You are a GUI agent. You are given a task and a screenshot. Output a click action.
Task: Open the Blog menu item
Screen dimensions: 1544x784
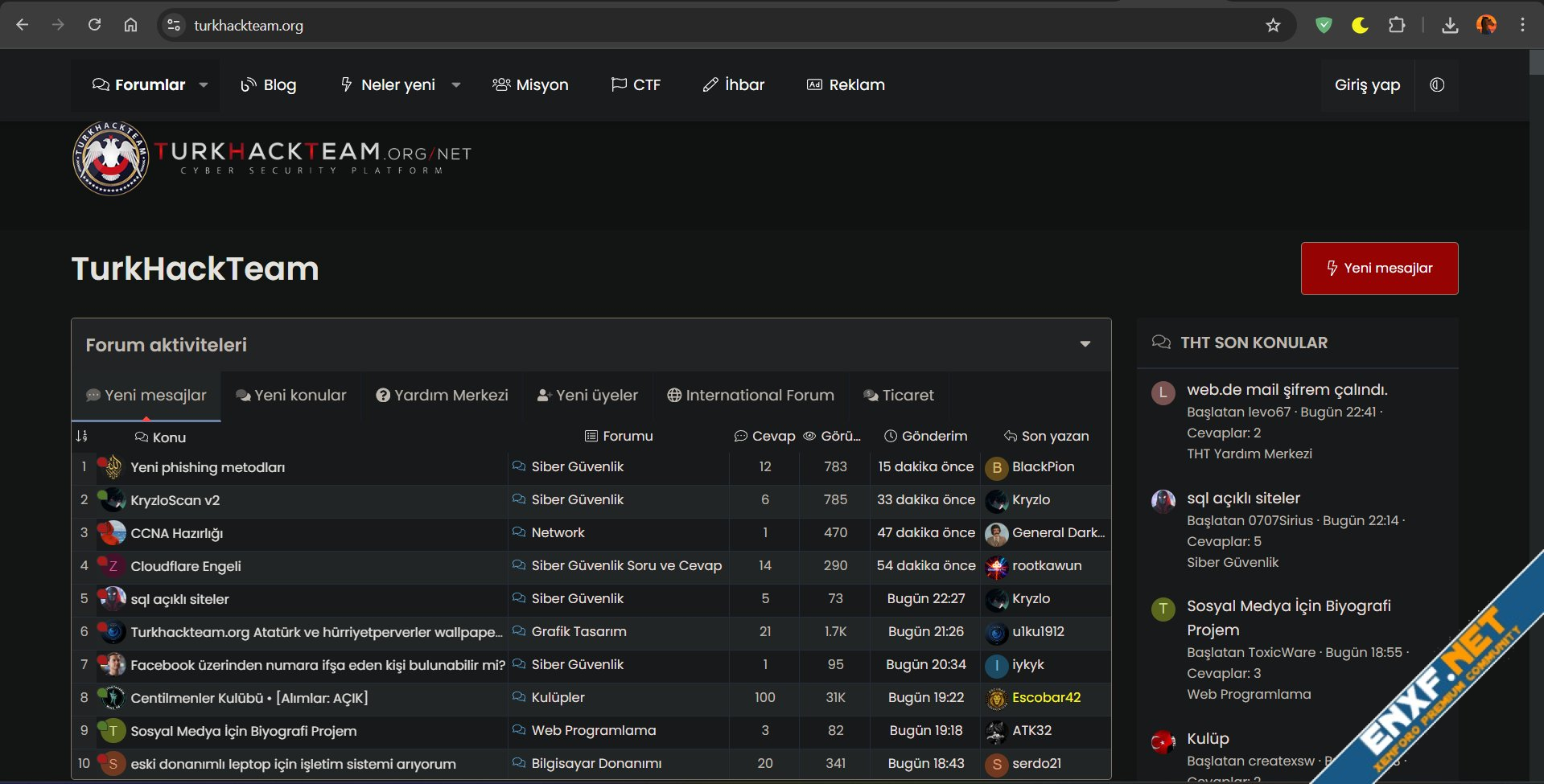point(269,84)
